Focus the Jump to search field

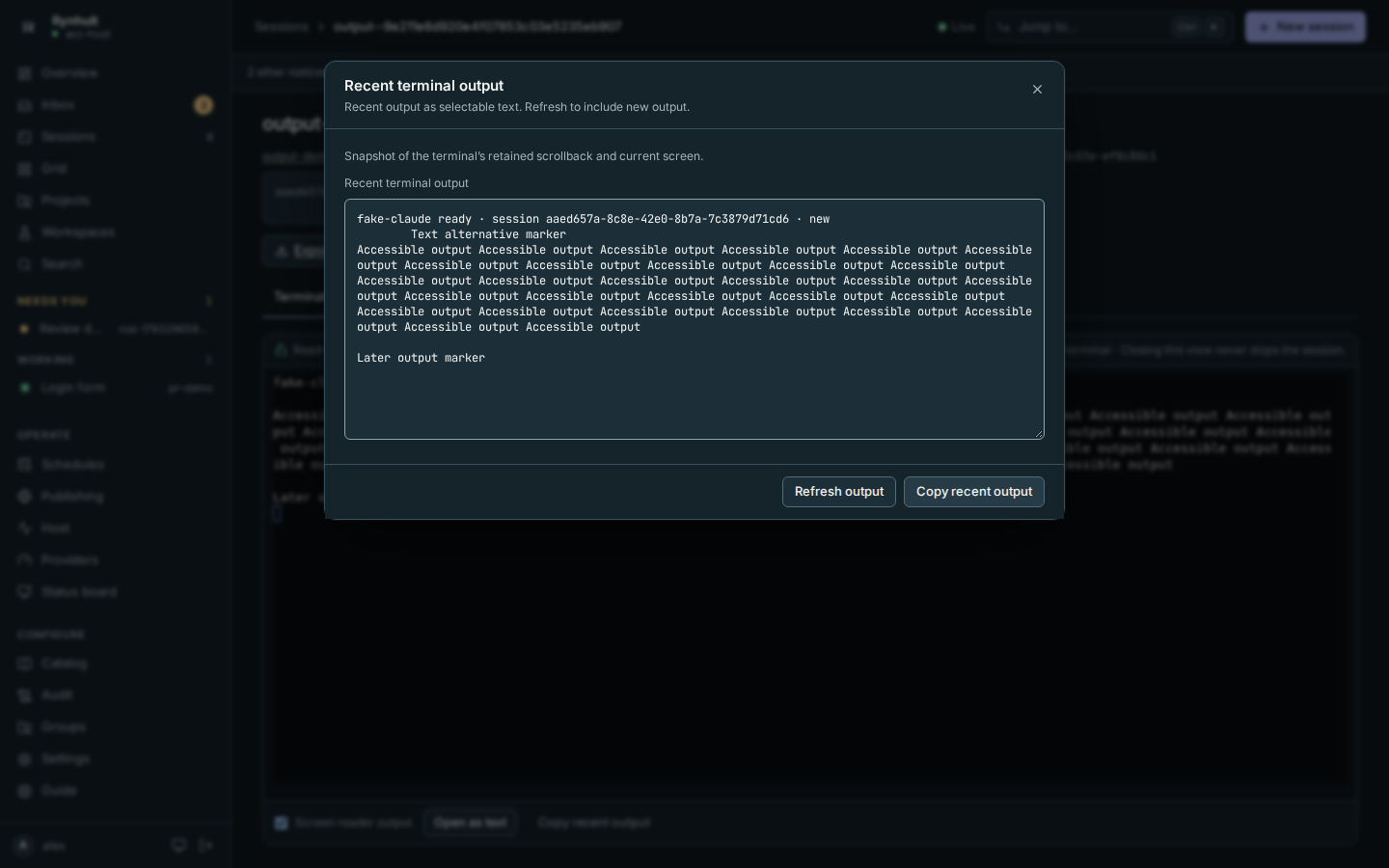(x=1109, y=27)
